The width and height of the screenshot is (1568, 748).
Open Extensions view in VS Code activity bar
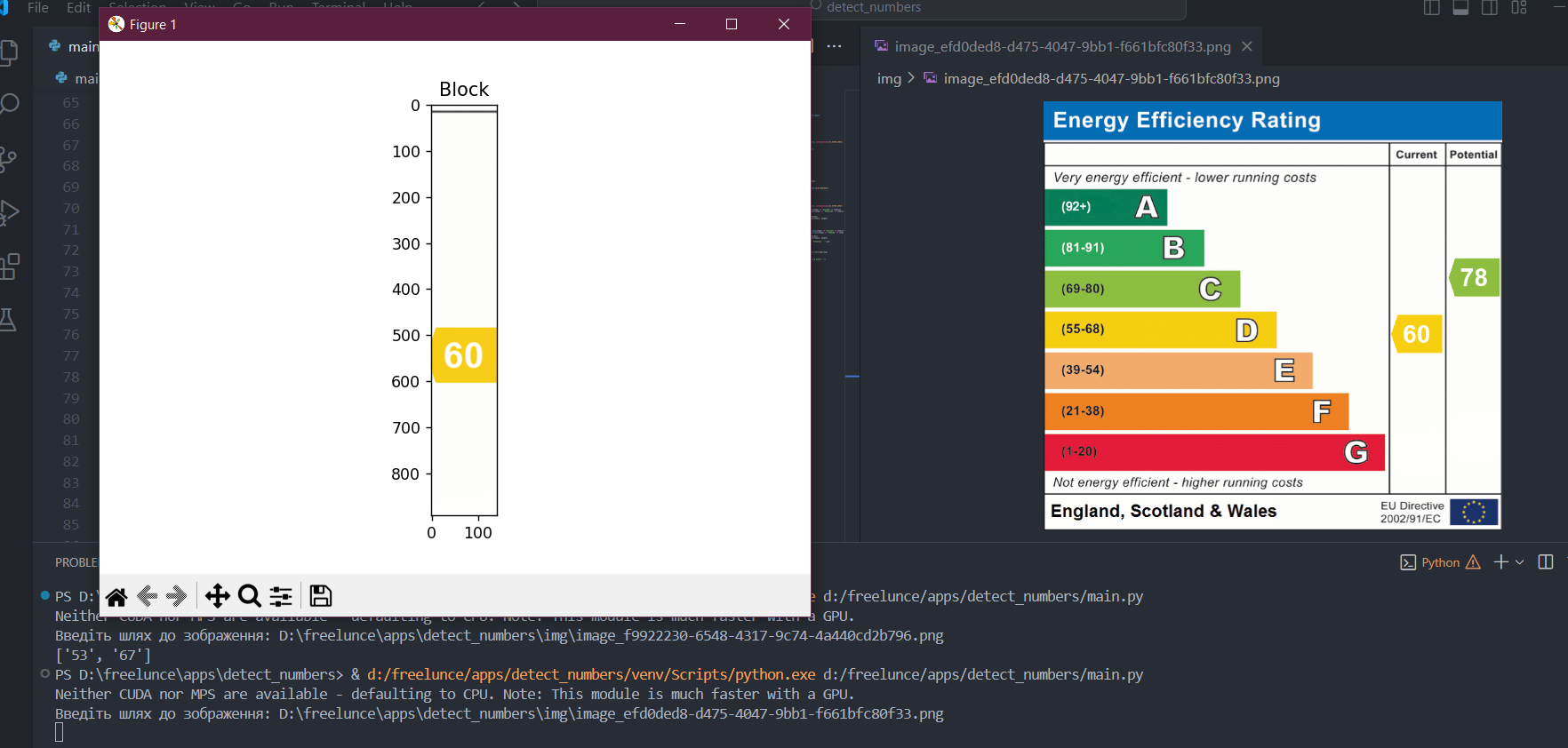coord(9,266)
